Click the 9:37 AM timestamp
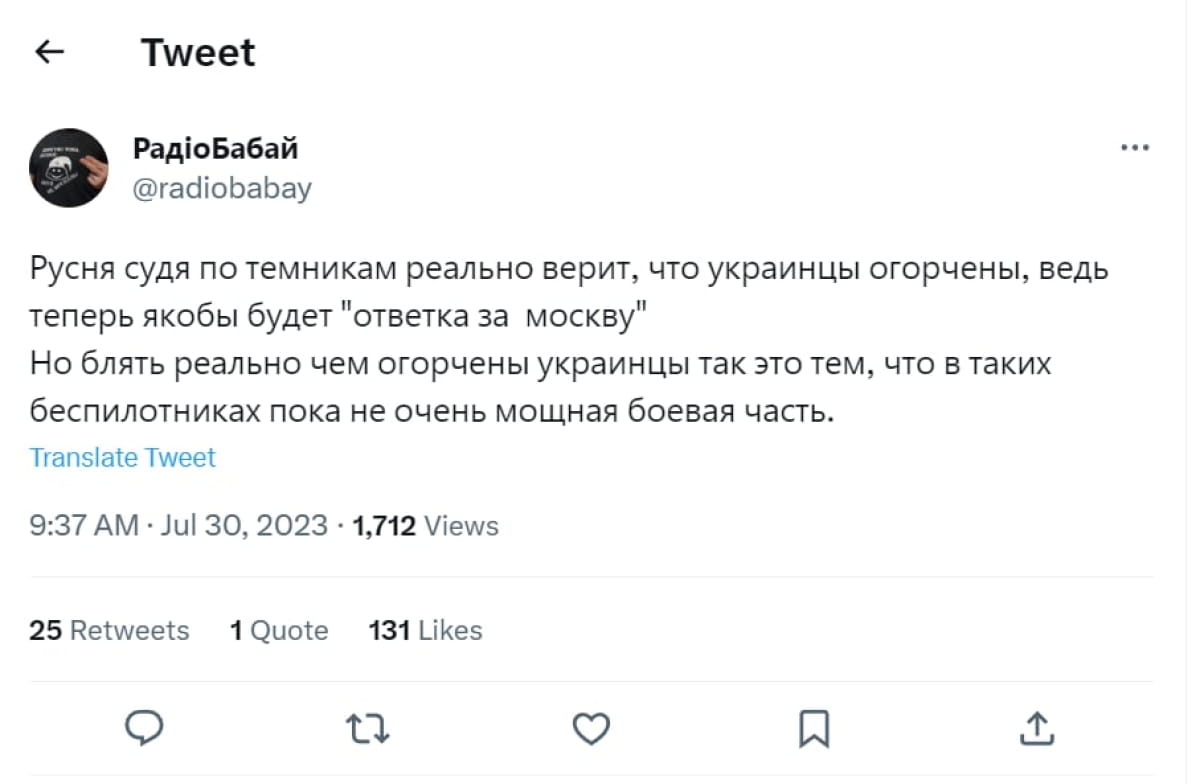The height and width of the screenshot is (784, 1200). click(x=84, y=525)
